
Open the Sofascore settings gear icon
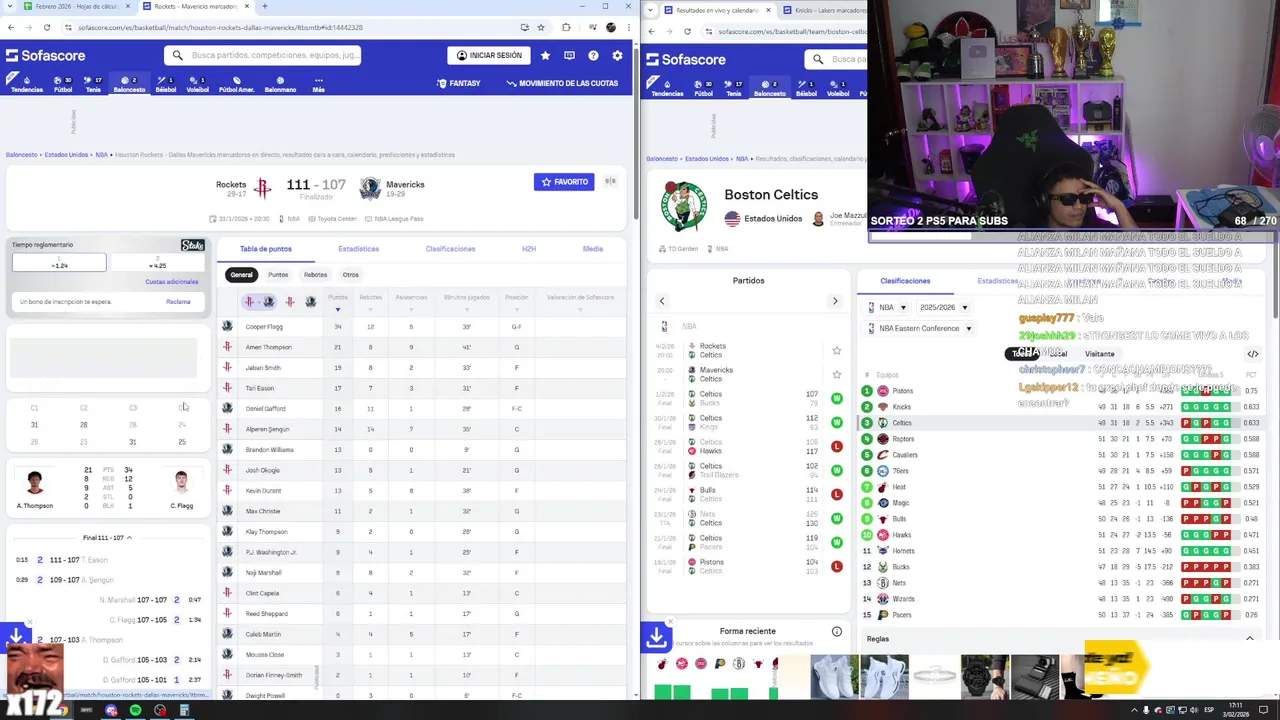(x=617, y=56)
